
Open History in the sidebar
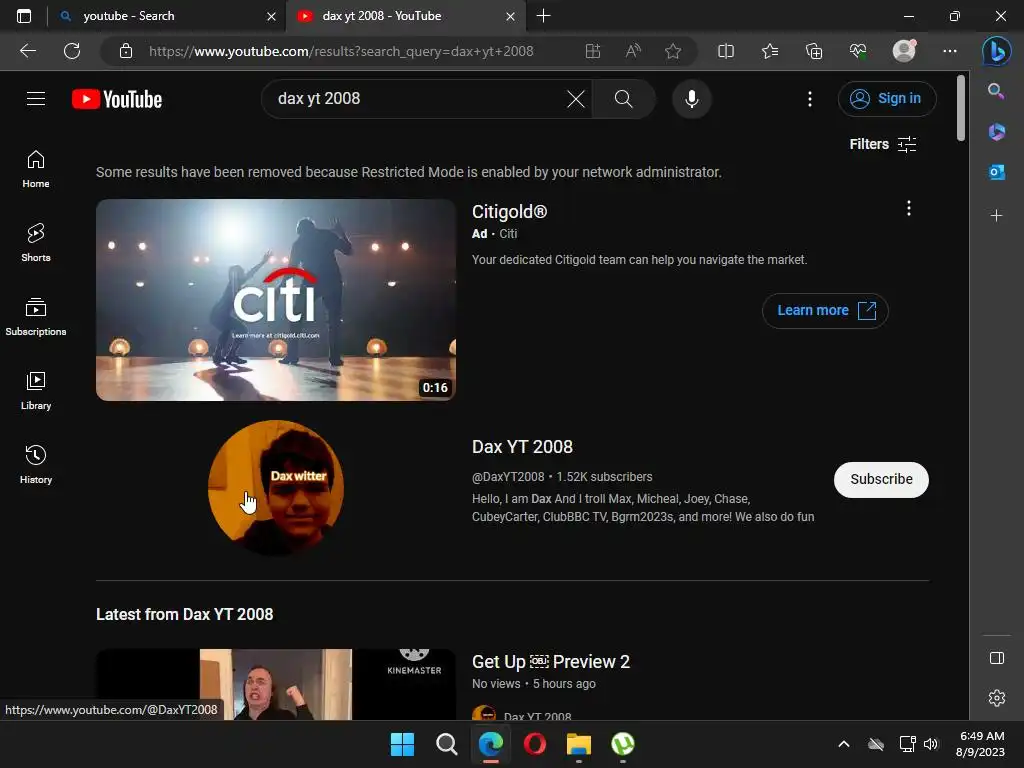click(x=36, y=464)
